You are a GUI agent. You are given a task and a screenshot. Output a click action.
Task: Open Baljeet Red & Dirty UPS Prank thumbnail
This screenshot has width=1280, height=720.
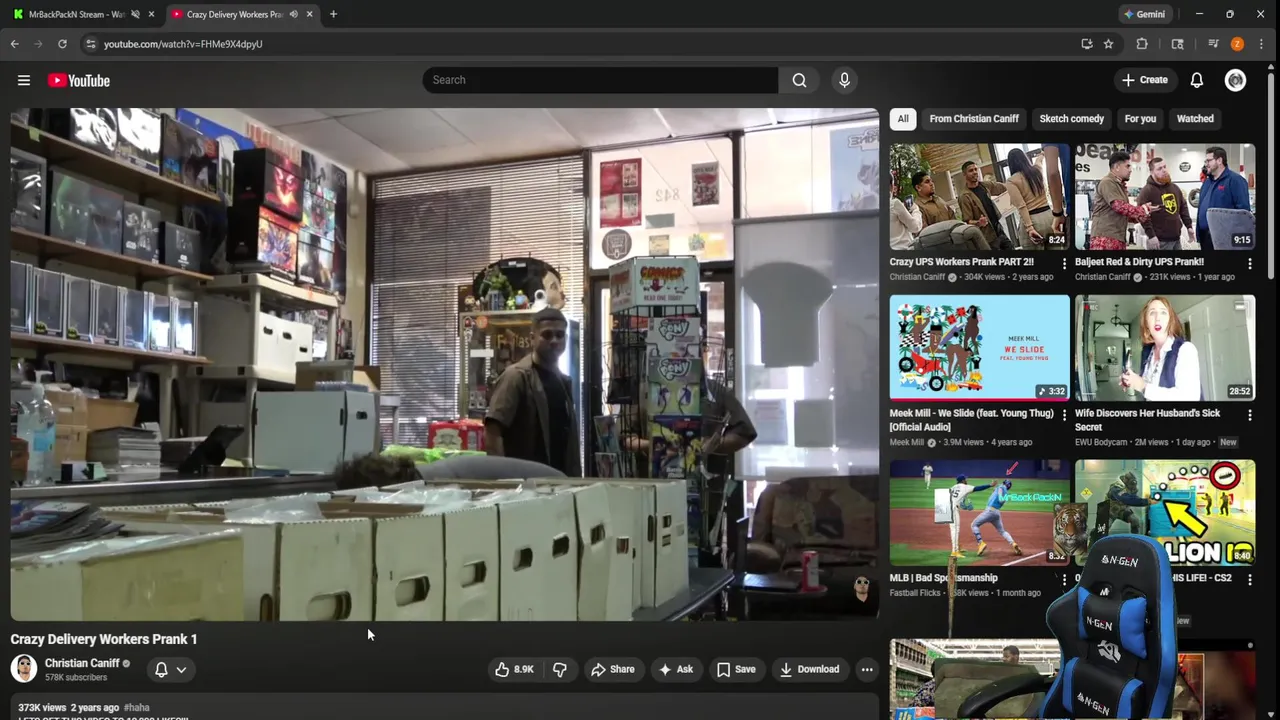[x=1165, y=196]
